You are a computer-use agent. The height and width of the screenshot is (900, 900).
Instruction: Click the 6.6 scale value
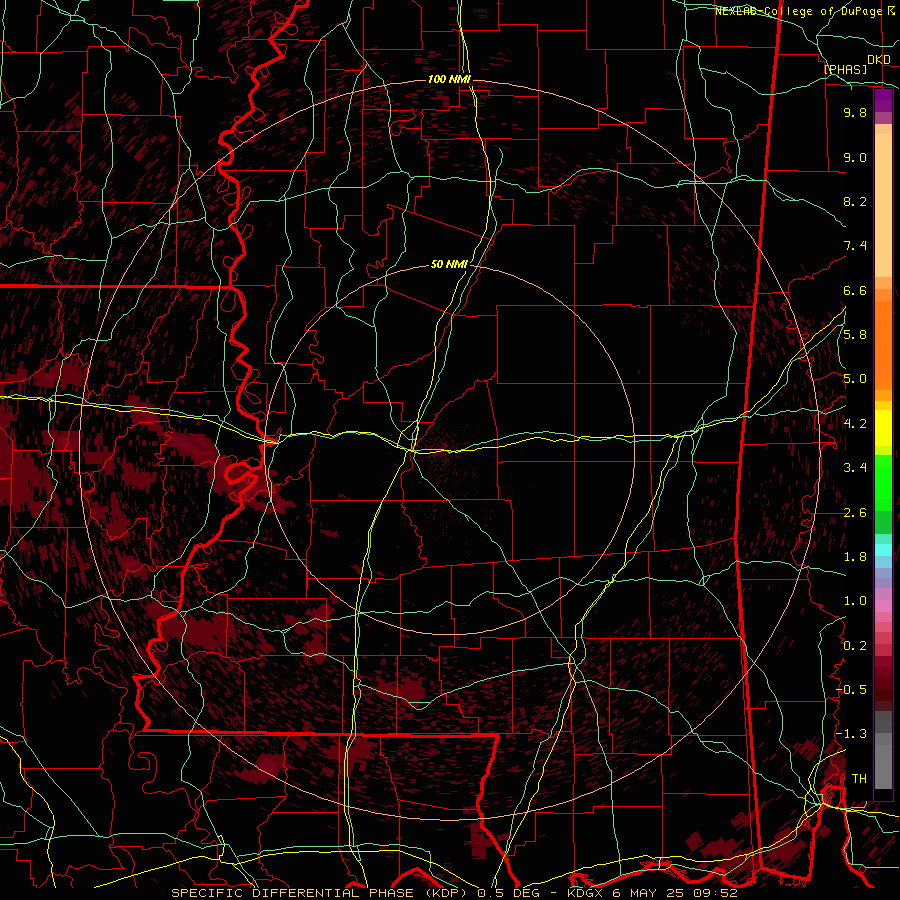click(855, 290)
